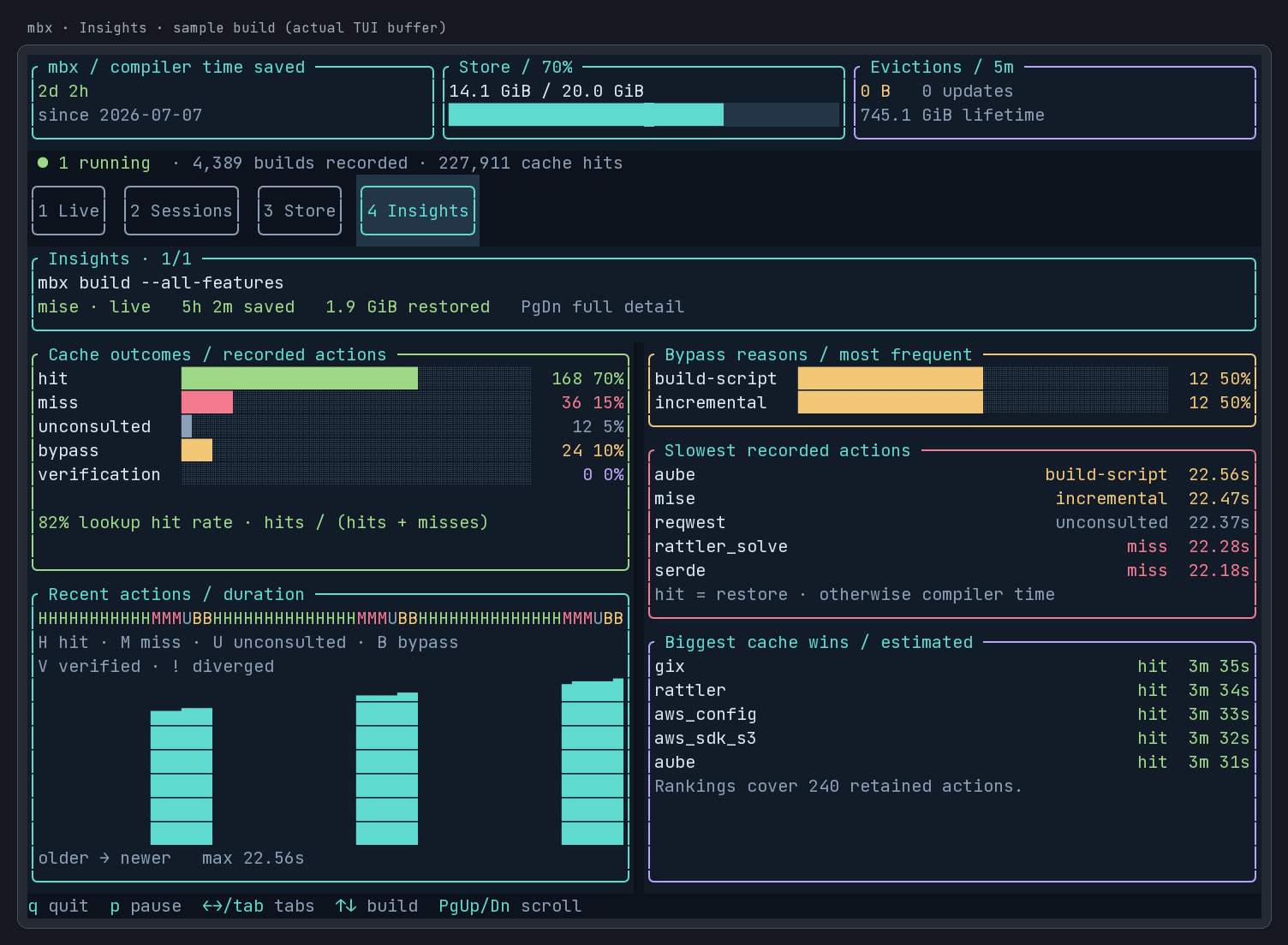Click the "5h 2m saved" text
1288x945 pixels.
coord(238,306)
